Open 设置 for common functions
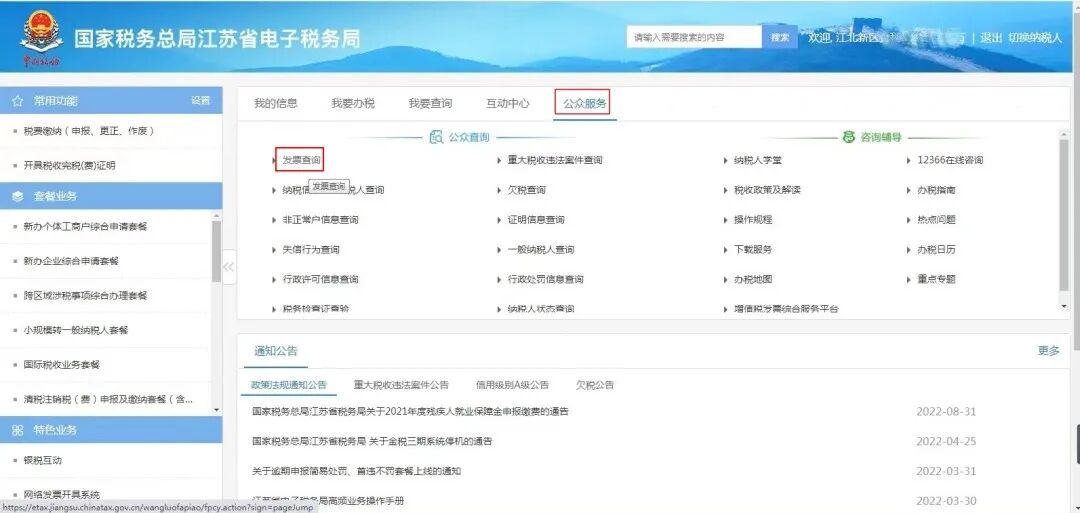 200,101
